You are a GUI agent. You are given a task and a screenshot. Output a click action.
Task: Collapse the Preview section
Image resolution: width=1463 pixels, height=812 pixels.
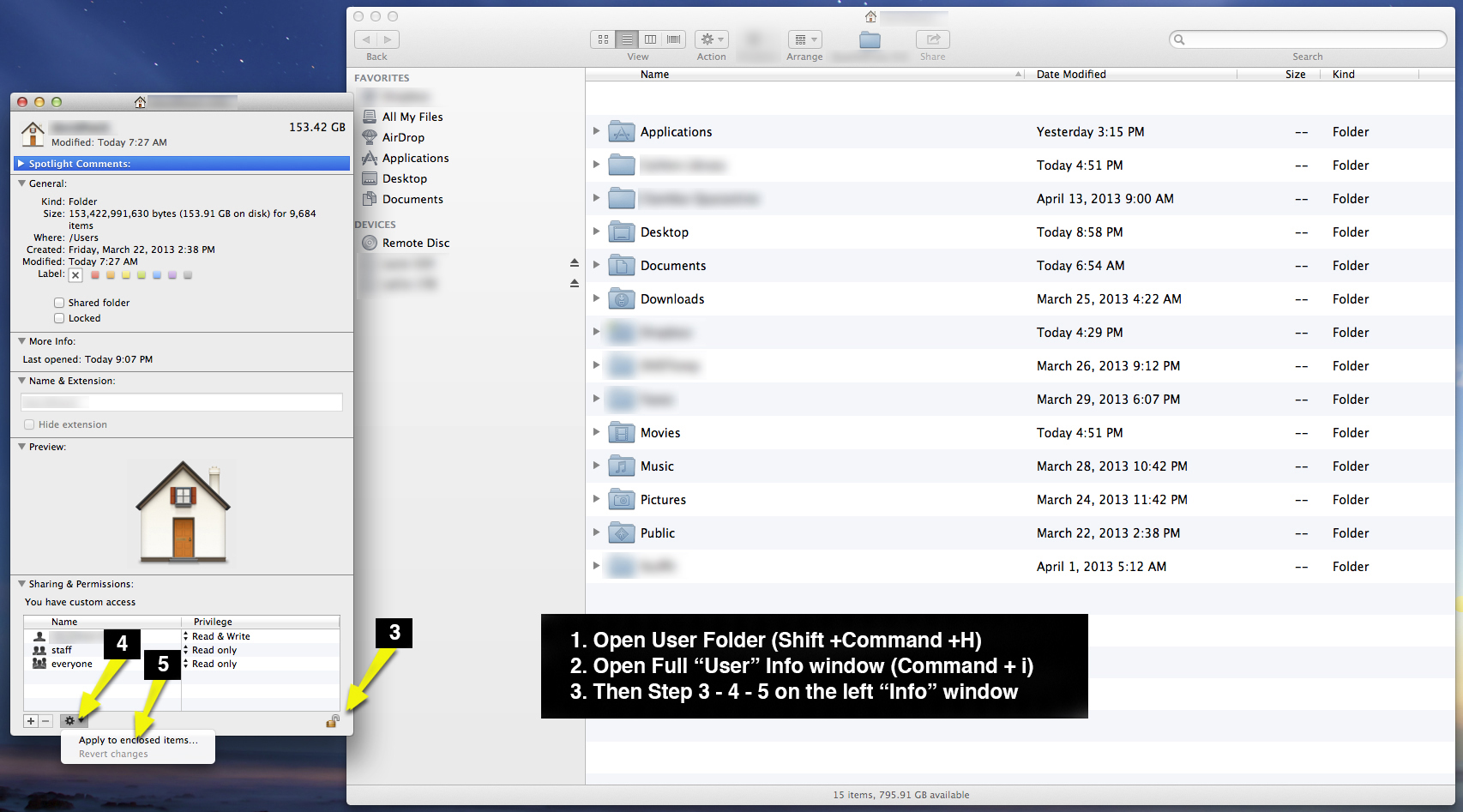tap(21, 446)
